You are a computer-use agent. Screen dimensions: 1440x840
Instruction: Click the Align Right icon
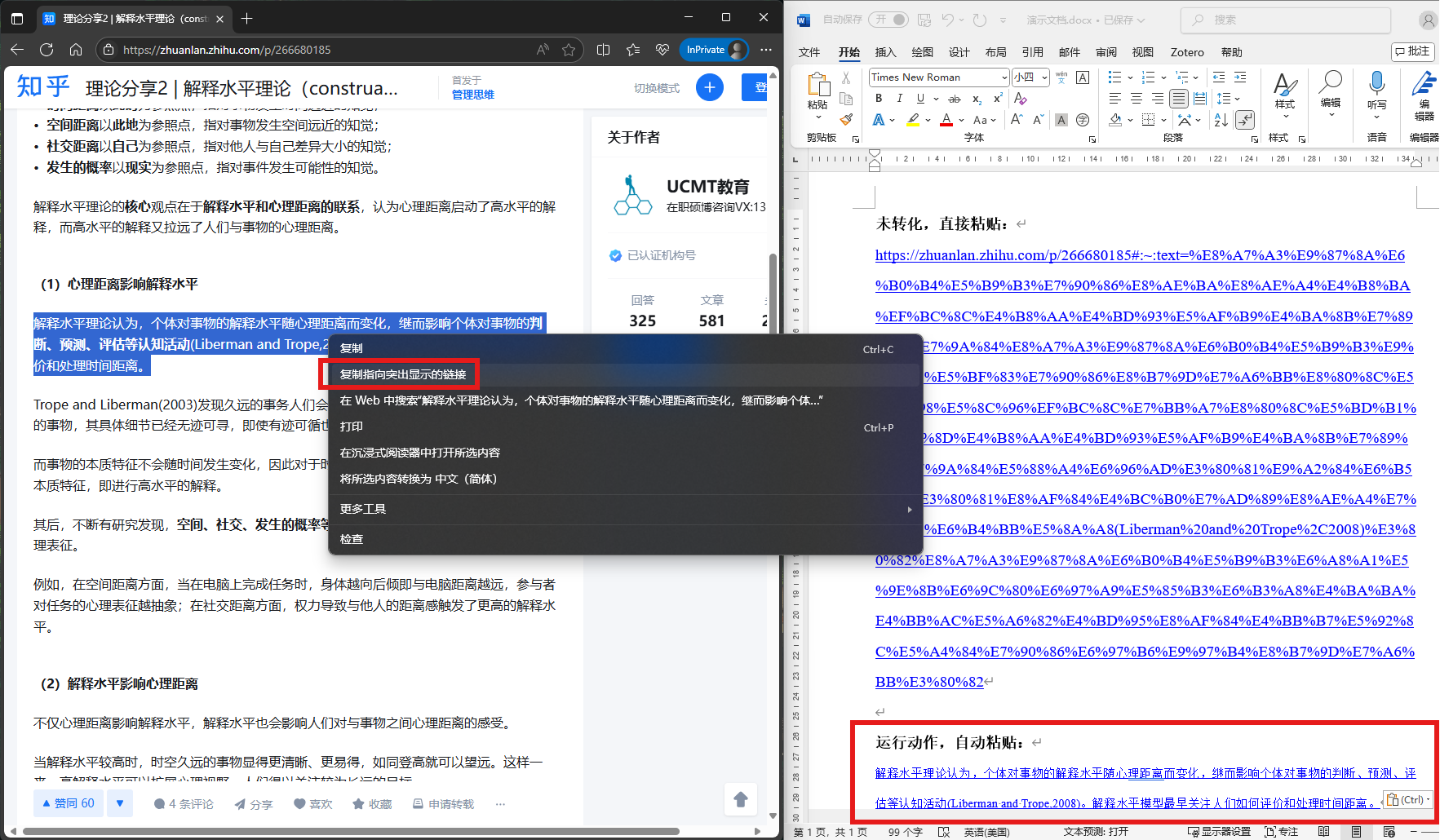click(x=1158, y=99)
